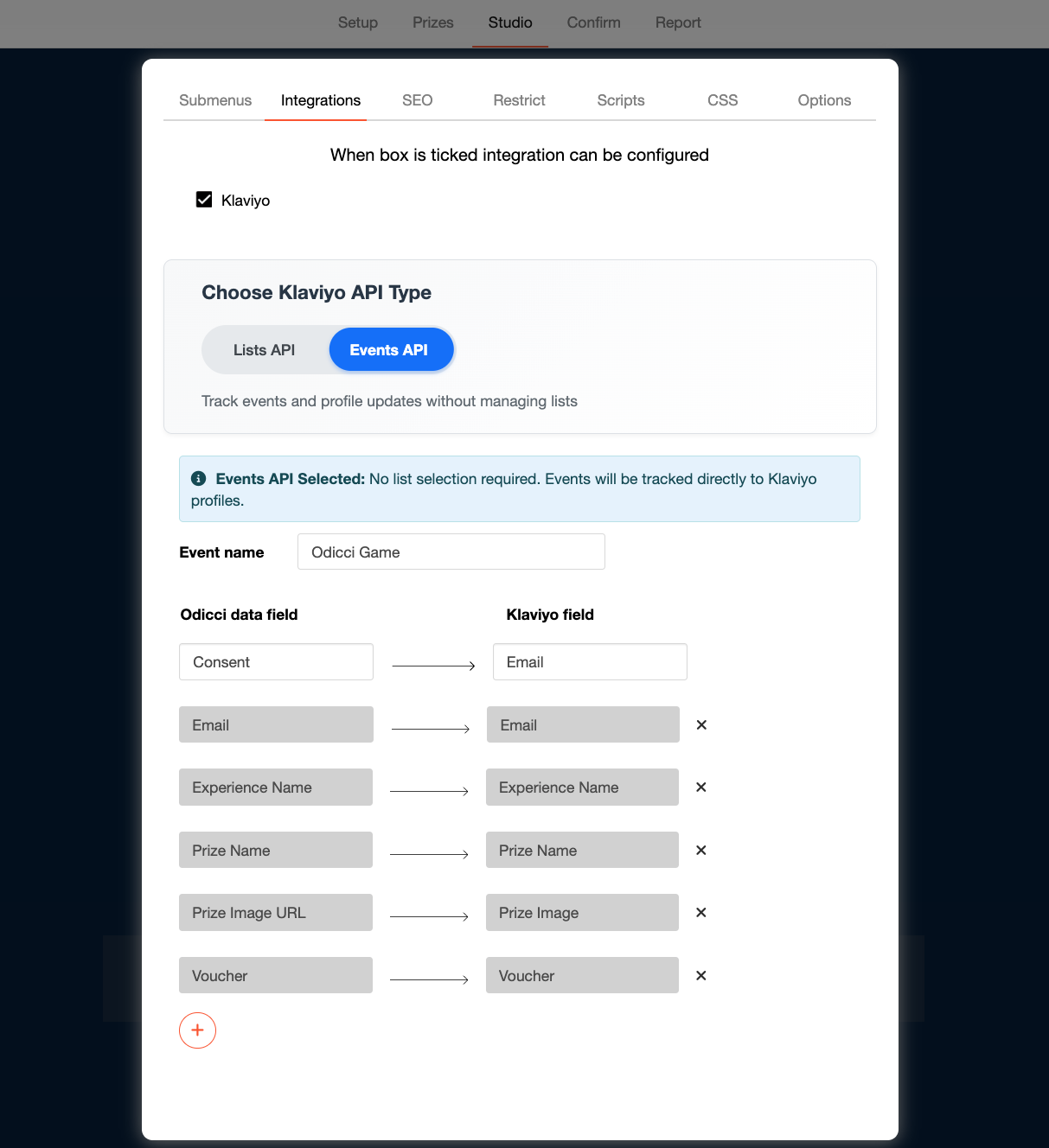Open the SEO tab

click(x=417, y=100)
